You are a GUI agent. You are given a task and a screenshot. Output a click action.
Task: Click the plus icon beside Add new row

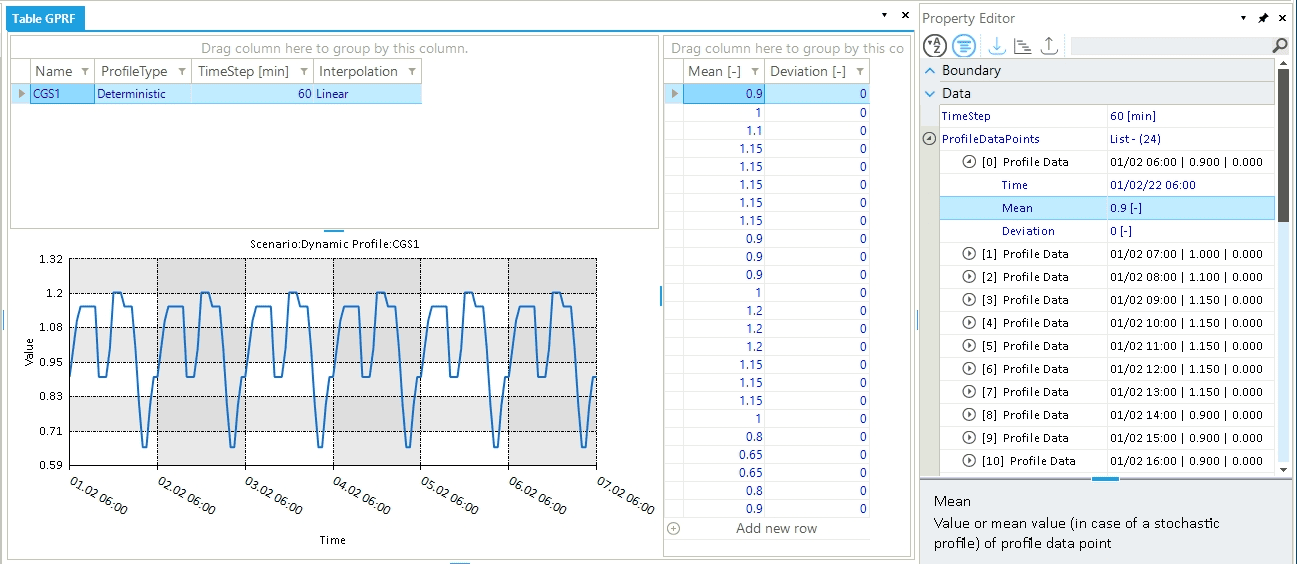pos(673,528)
